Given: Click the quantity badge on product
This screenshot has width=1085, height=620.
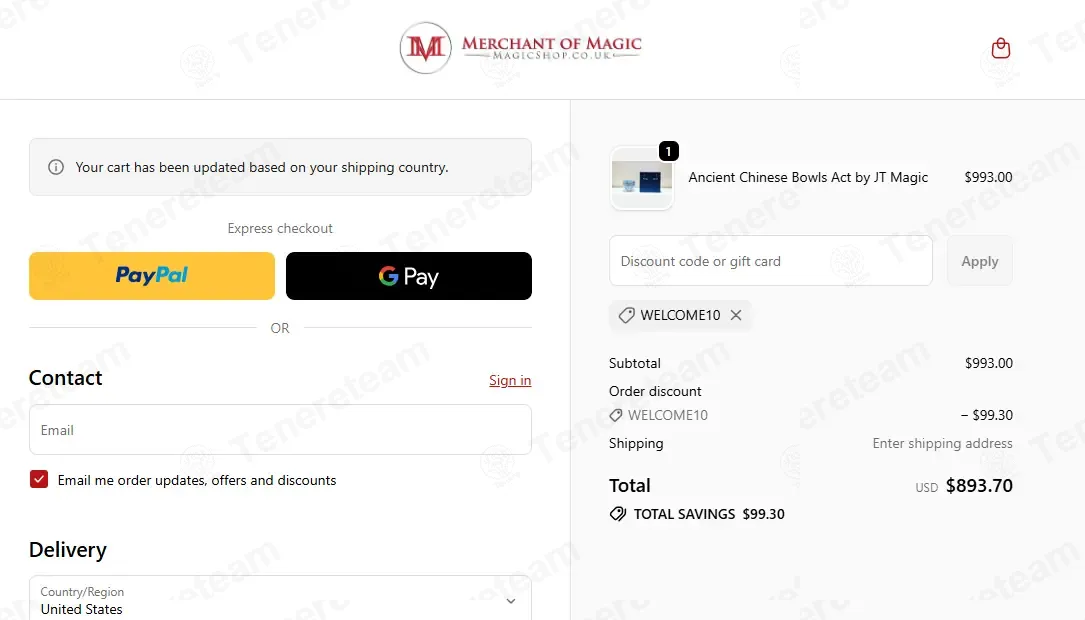Looking at the screenshot, I should pyautogui.click(x=669, y=151).
